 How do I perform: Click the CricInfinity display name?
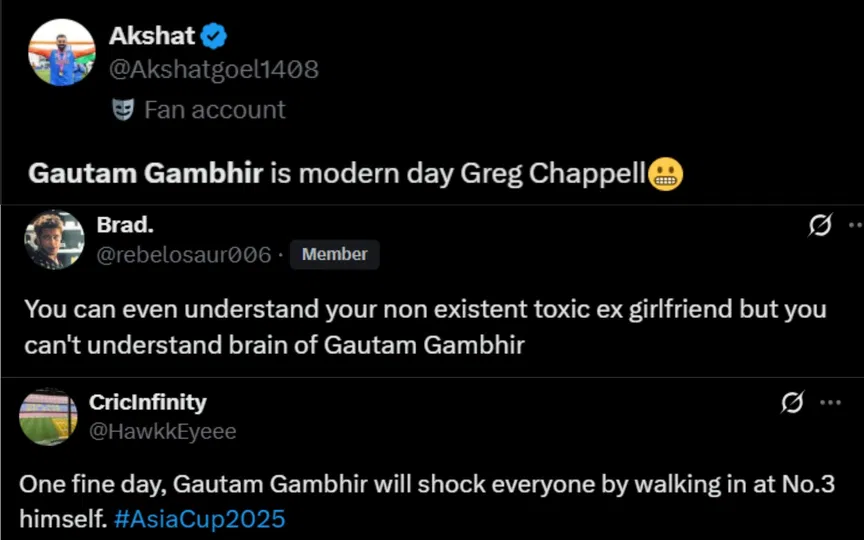click(x=147, y=402)
